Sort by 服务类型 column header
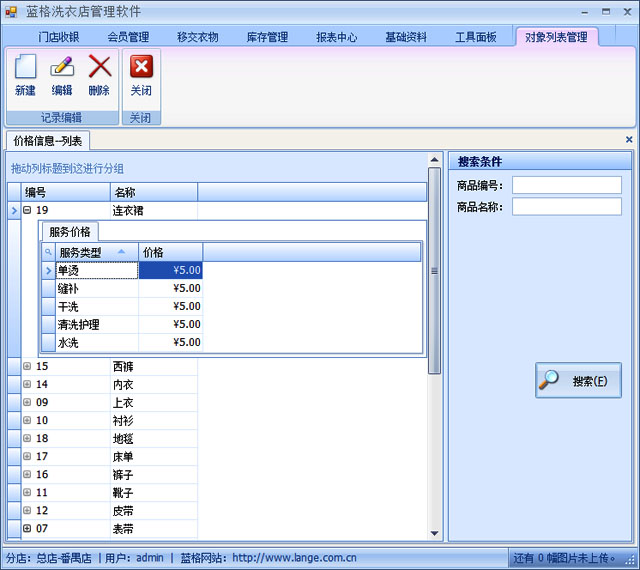This screenshot has height=570, width=640. [97, 252]
